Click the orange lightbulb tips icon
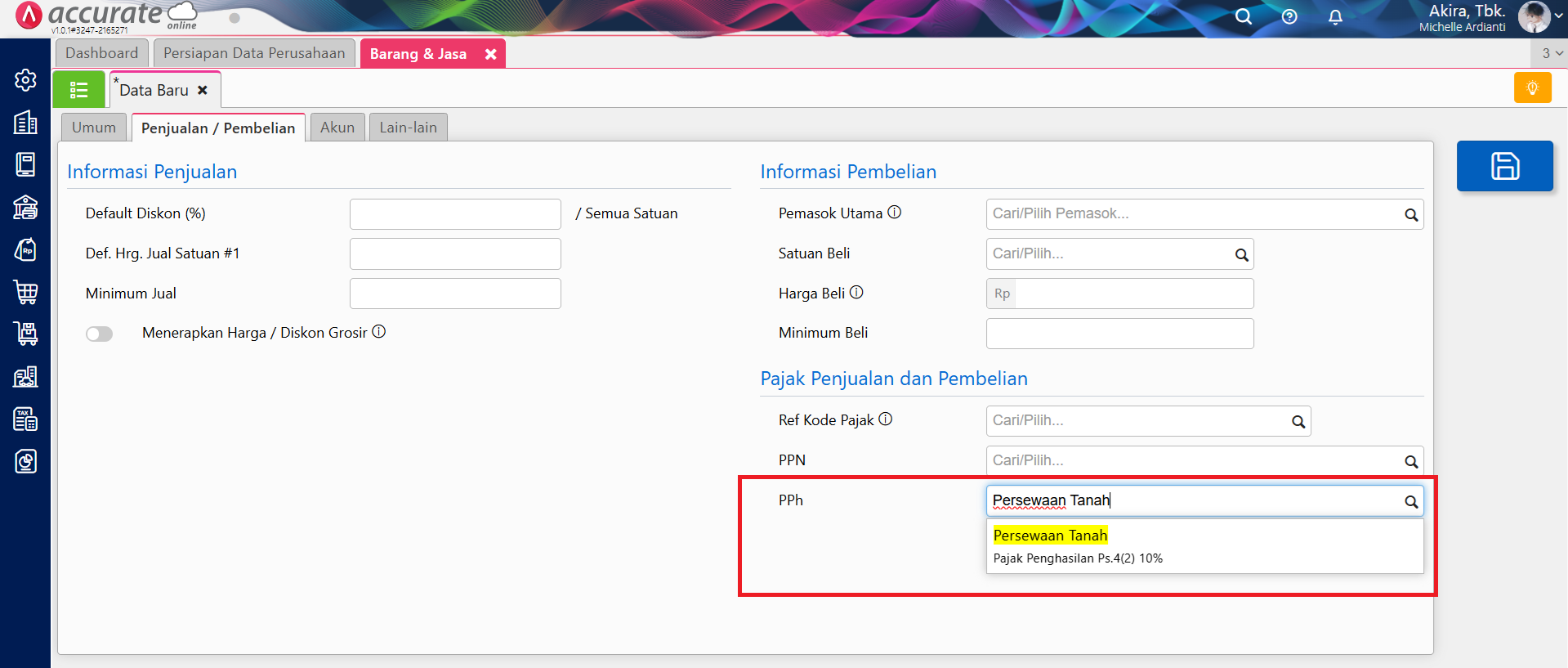 (1532, 88)
